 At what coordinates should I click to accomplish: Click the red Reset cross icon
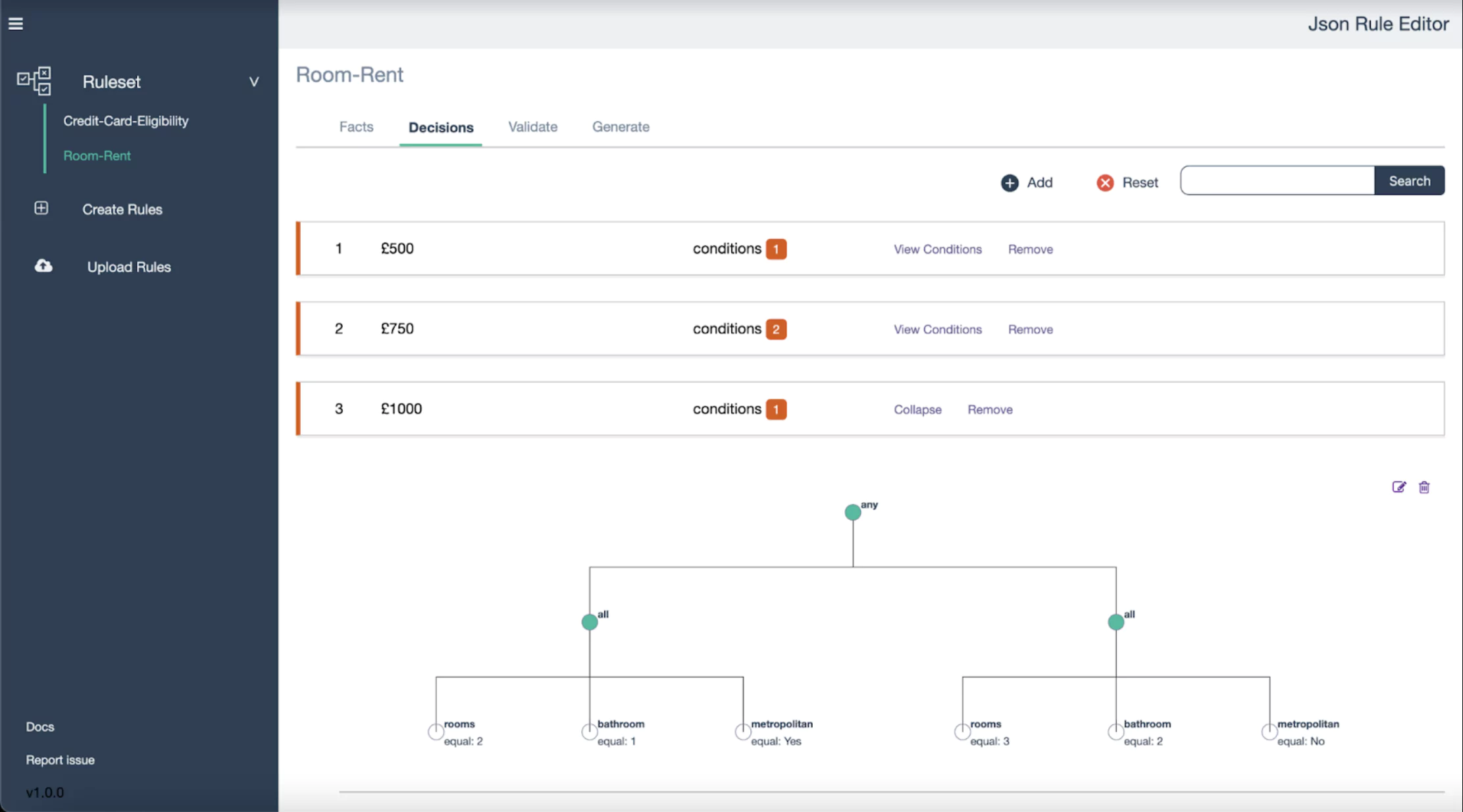1105,183
